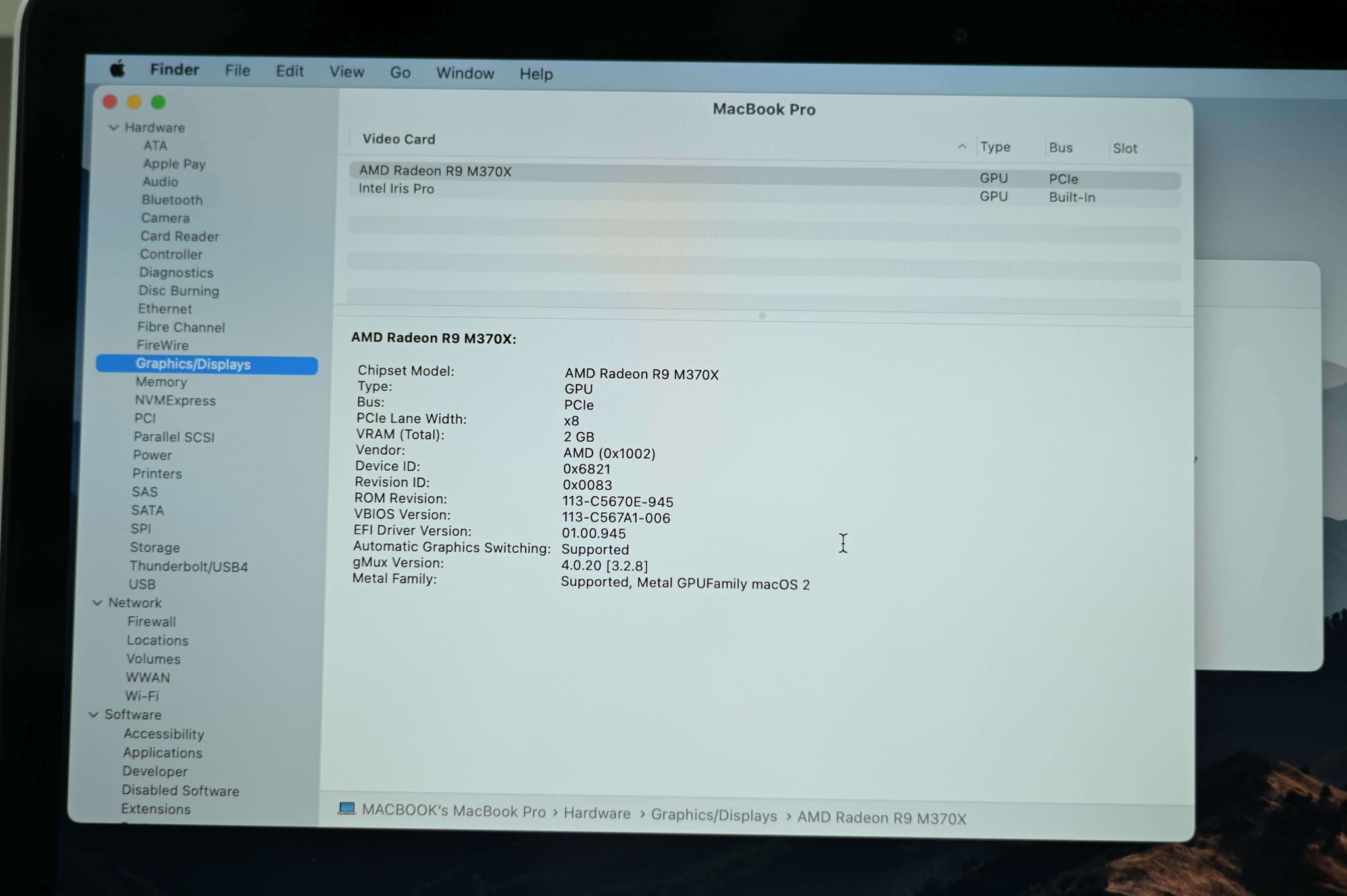Click the Bus column header
Image resolution: width=1347 pixels, height=896 pixels.
pos(1060,148)
